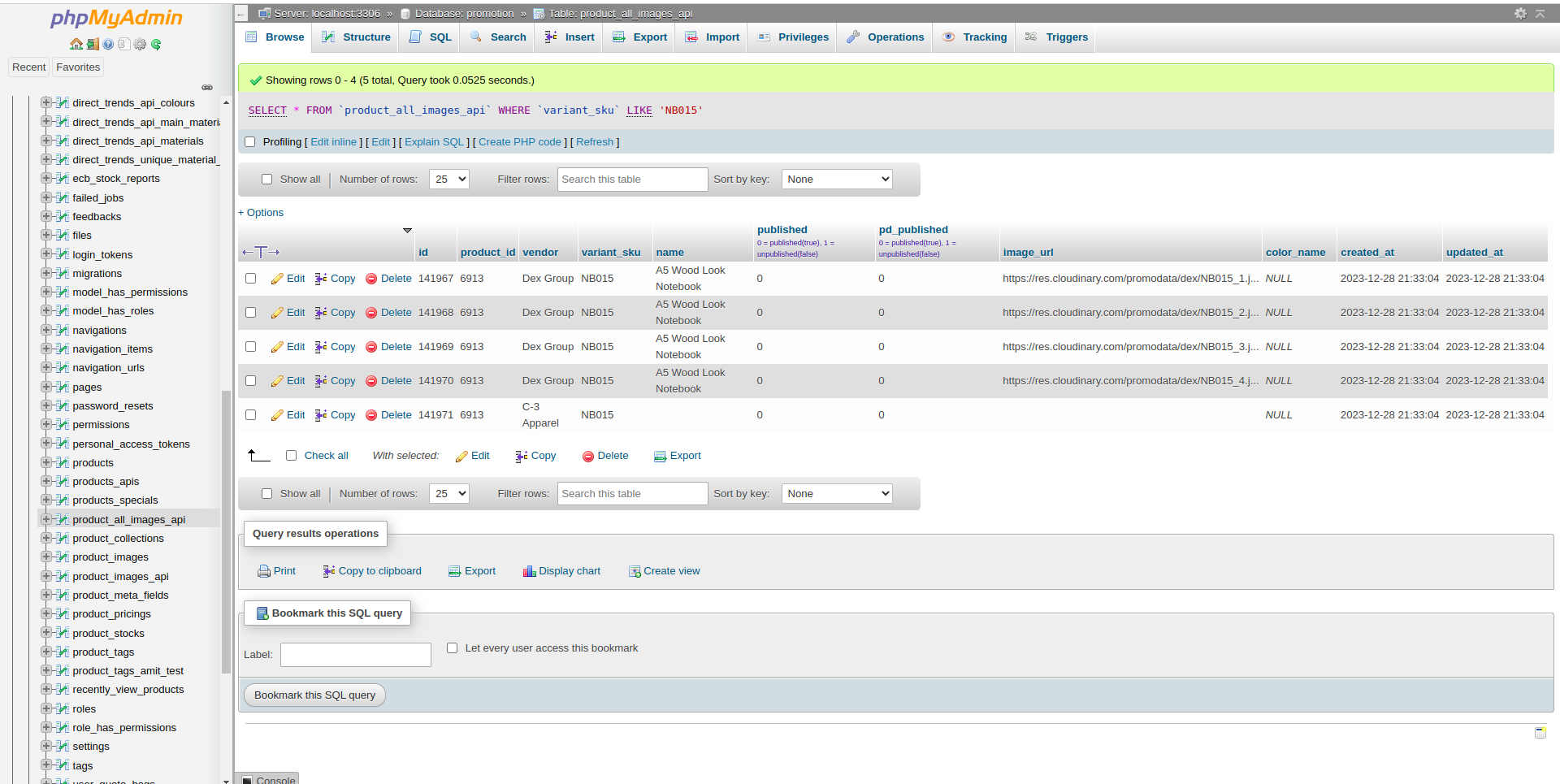Image resolution: width=1560 pixels, height=784 pixels.
Task: Switch to the Structure tab
Action: click(356, 37)
